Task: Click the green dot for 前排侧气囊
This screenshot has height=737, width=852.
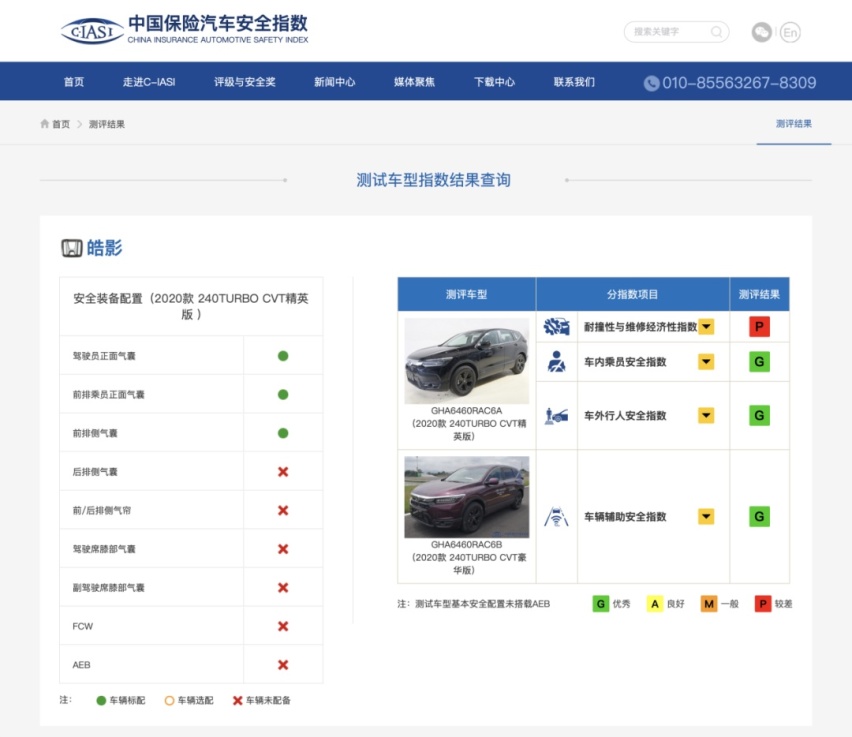Action: tap(283, 433)
